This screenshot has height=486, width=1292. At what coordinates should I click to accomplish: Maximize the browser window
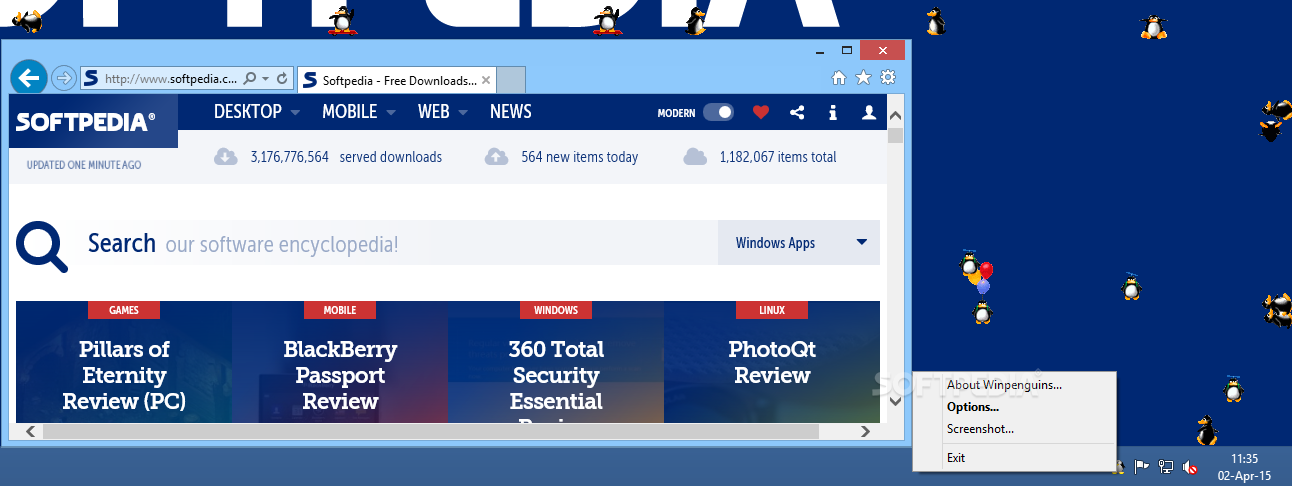[847, 49]
